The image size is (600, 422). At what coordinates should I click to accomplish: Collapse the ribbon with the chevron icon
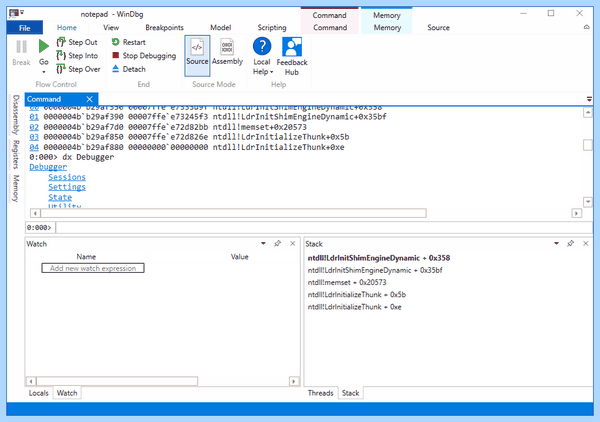point(586,27)
